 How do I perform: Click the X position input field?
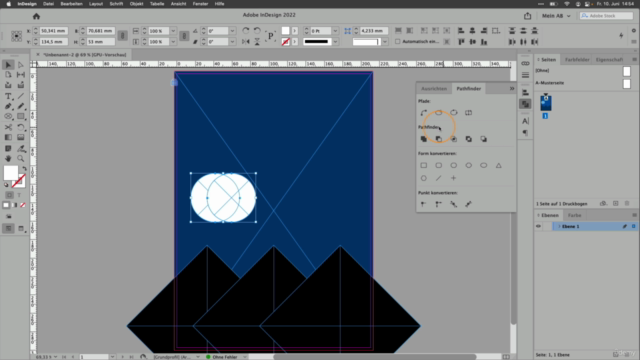53,31
